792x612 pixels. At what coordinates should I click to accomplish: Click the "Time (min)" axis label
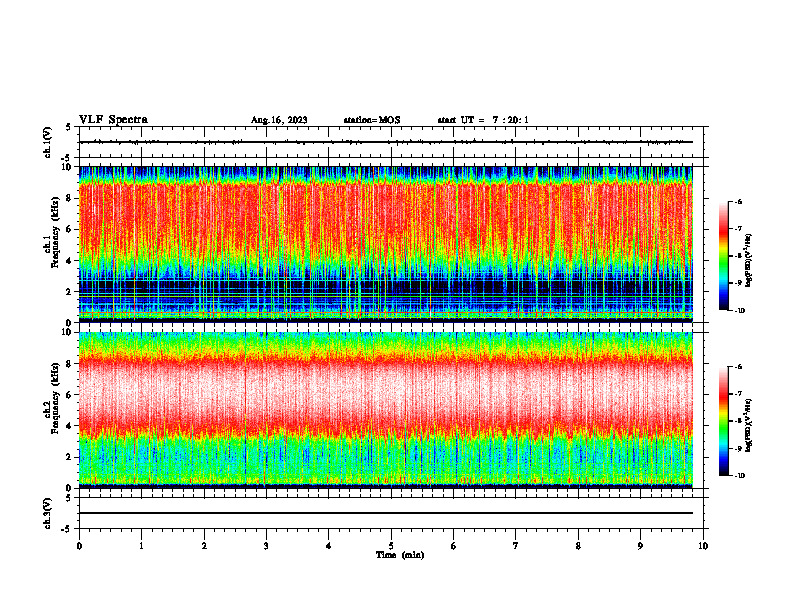coord(400,555)
